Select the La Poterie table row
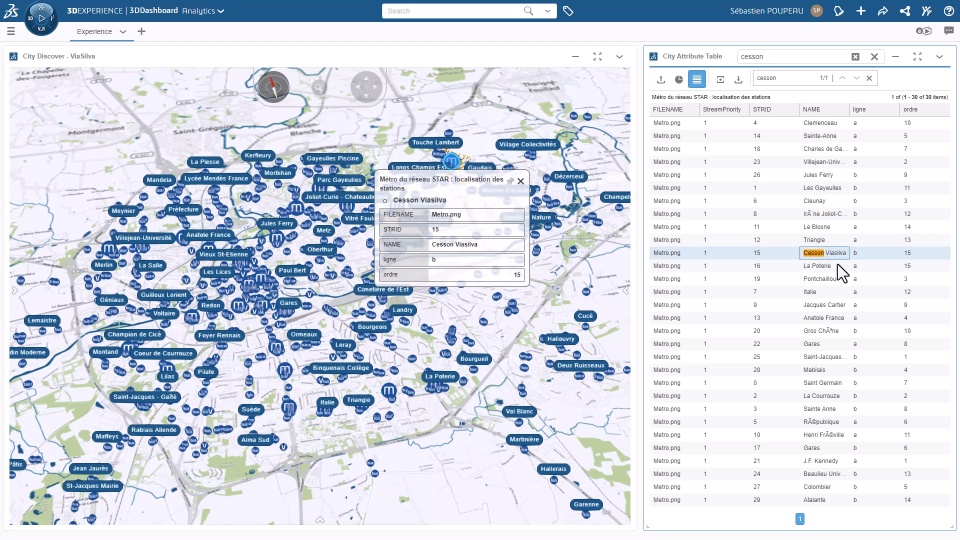This screenshot has height=540, width=960. click(800, 266)
